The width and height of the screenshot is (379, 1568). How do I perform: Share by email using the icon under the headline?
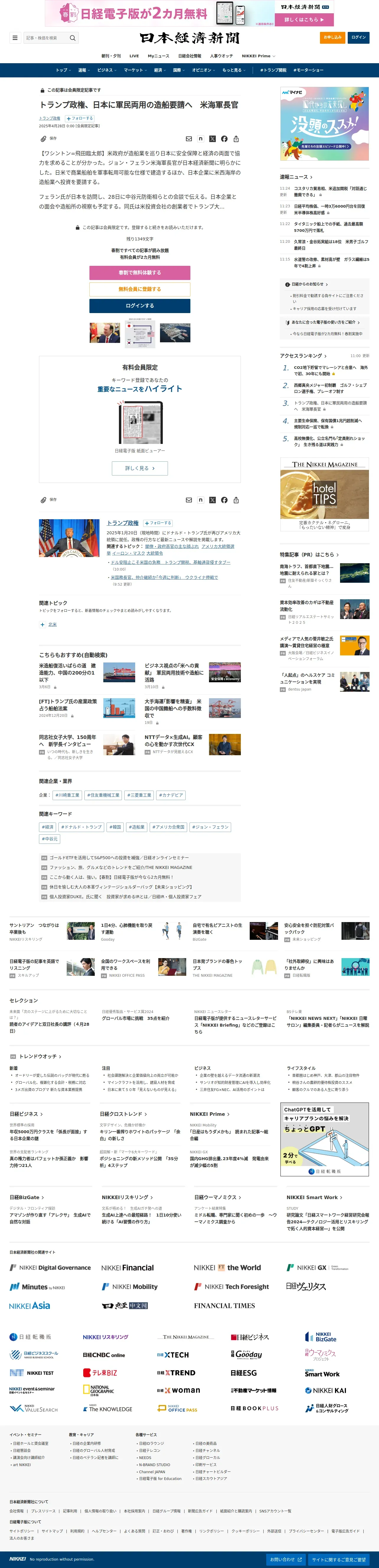(x=189, y=139)
